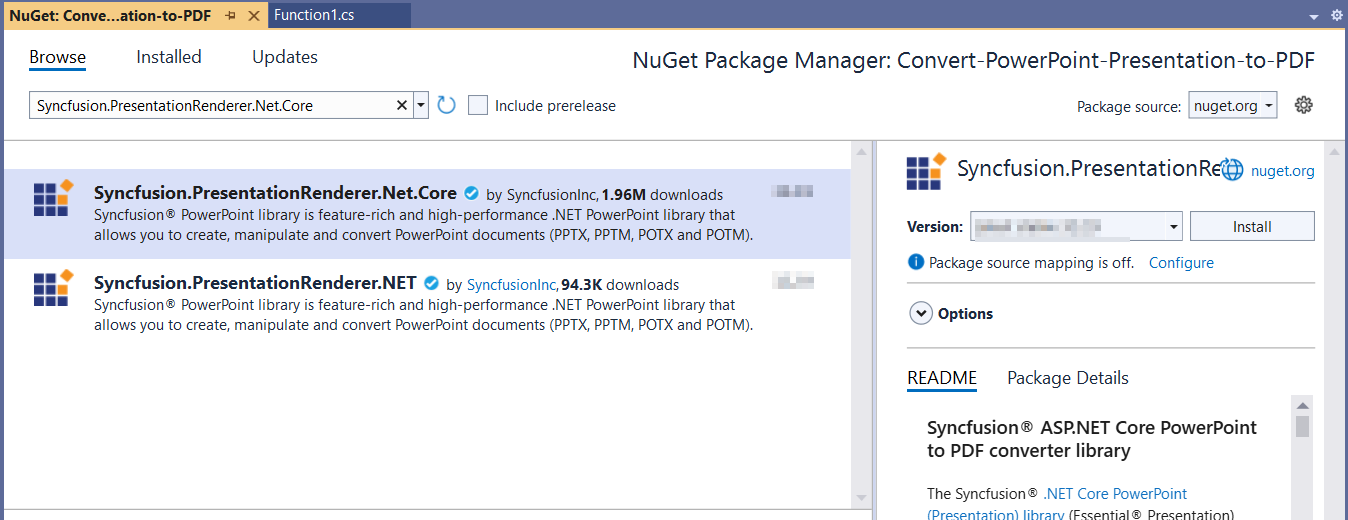Switch to the Updates tab
This screenshot has height=520, width=1348.
285,57
